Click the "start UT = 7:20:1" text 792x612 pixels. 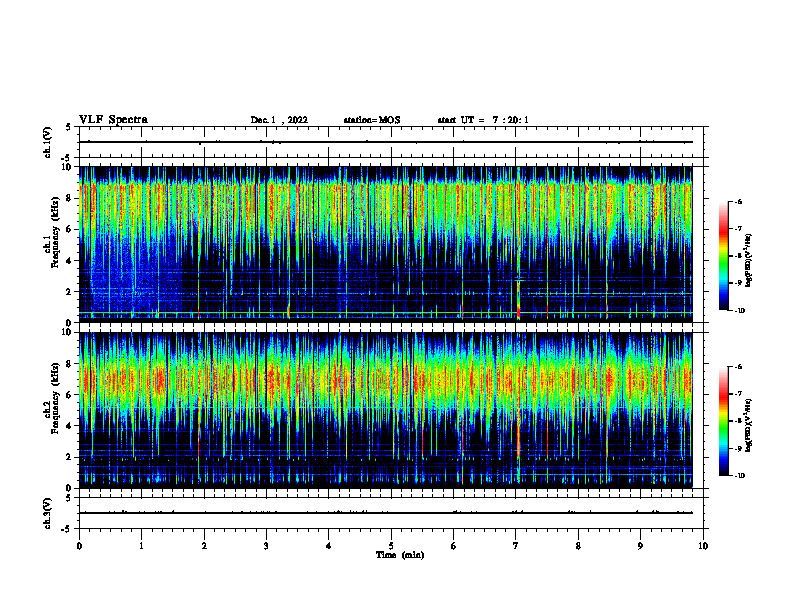click(483, 120)
